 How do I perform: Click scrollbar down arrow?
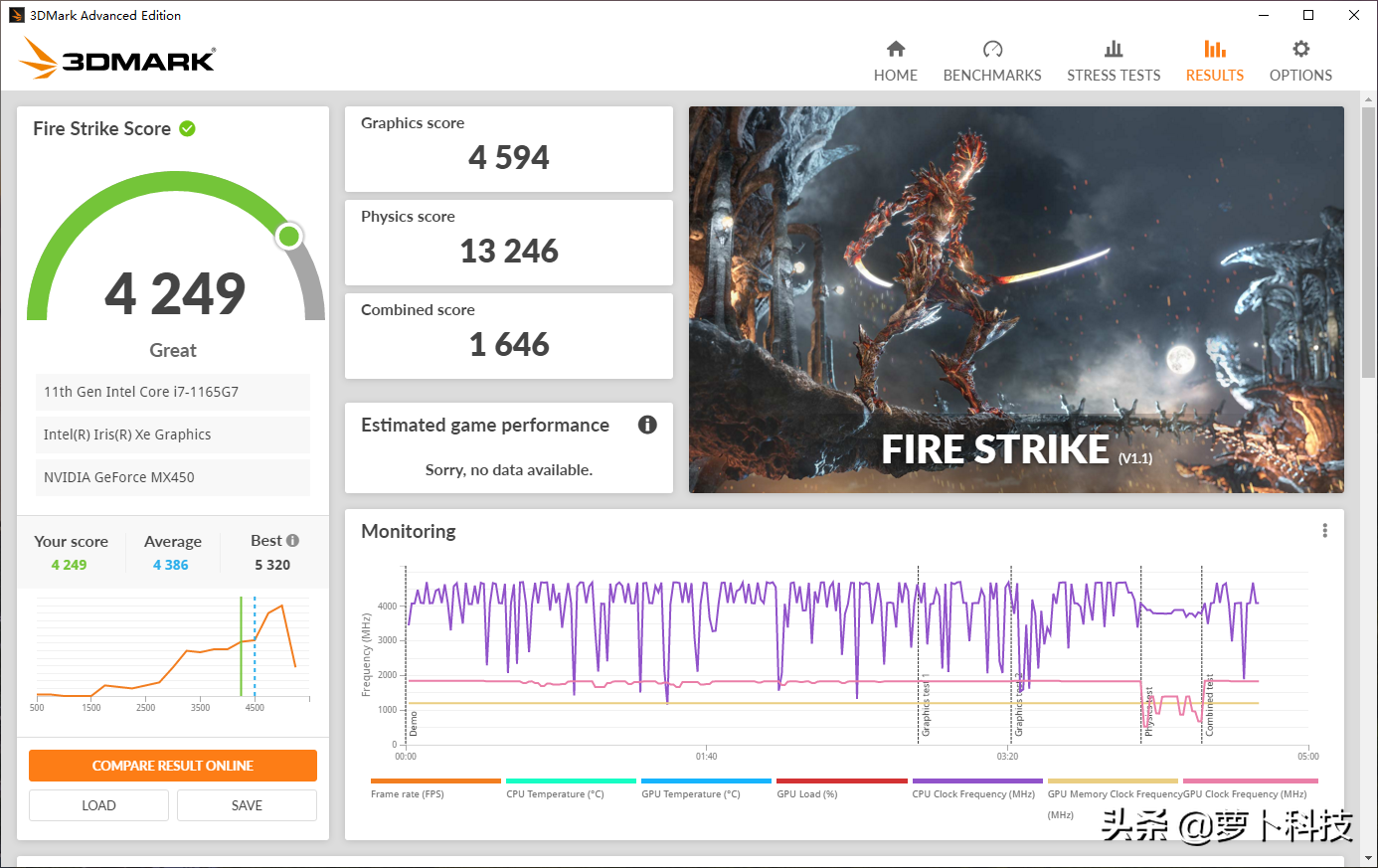[1368, 857]
